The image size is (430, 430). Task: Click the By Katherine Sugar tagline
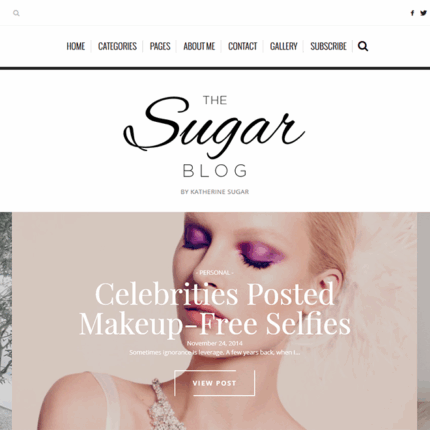coord(215,192)
